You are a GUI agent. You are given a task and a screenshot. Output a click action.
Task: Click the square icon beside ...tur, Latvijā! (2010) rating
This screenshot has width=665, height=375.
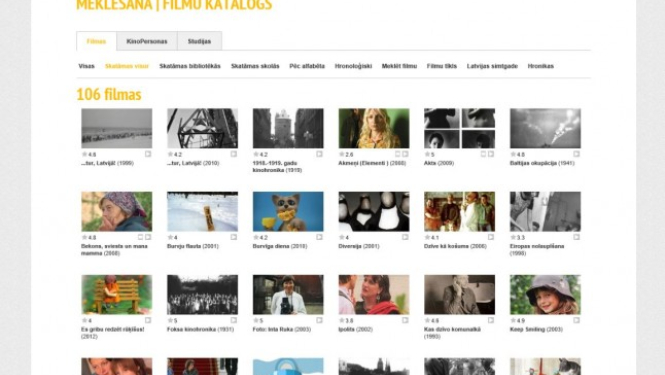[x=234, y=154]
